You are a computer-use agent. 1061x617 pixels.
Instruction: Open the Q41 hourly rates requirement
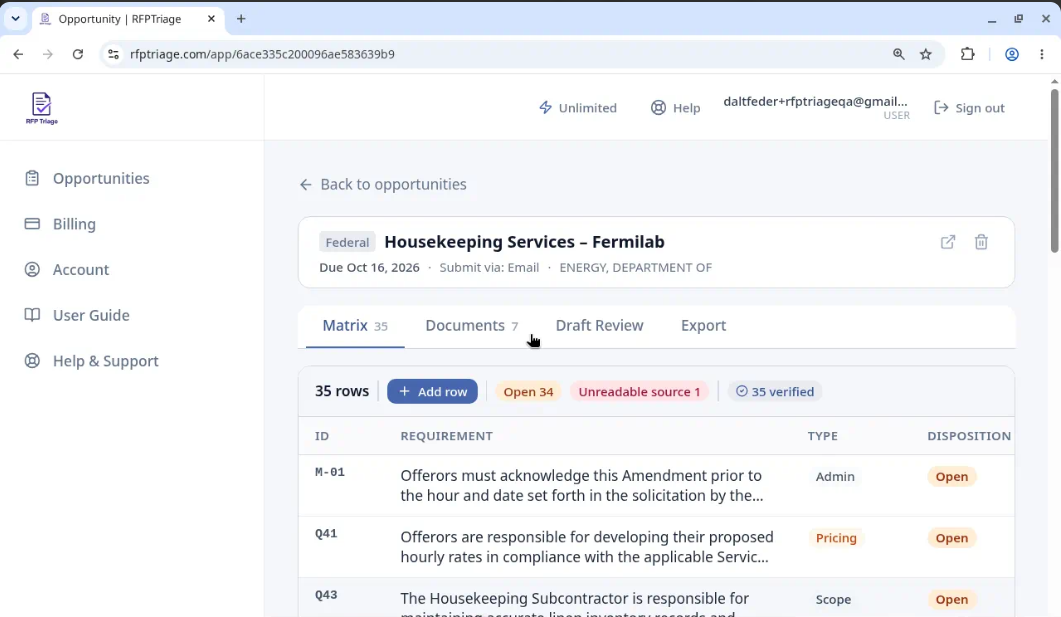pos(587,547)
